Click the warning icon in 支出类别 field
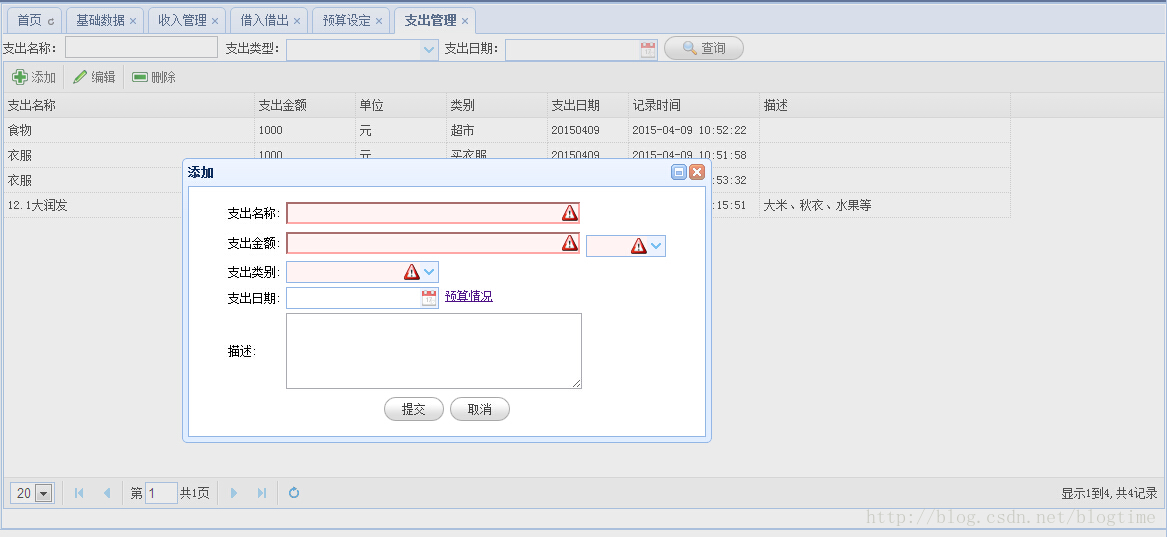This screenshot has width=1167, height=537. pyautogui.click(x=412, y=272)
